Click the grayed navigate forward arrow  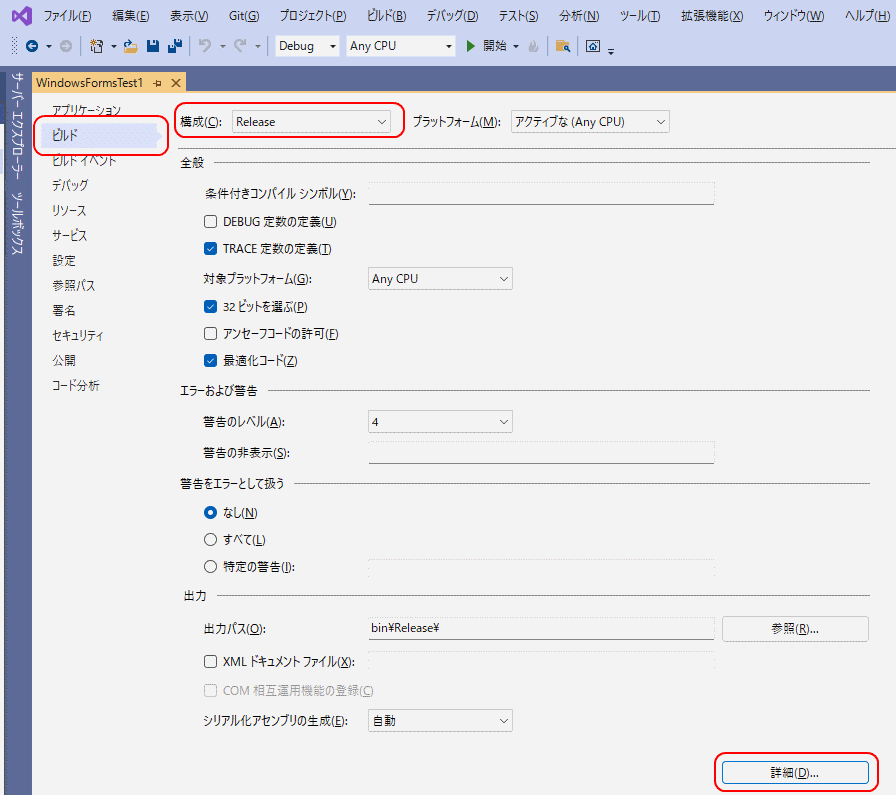pos(66,46)
